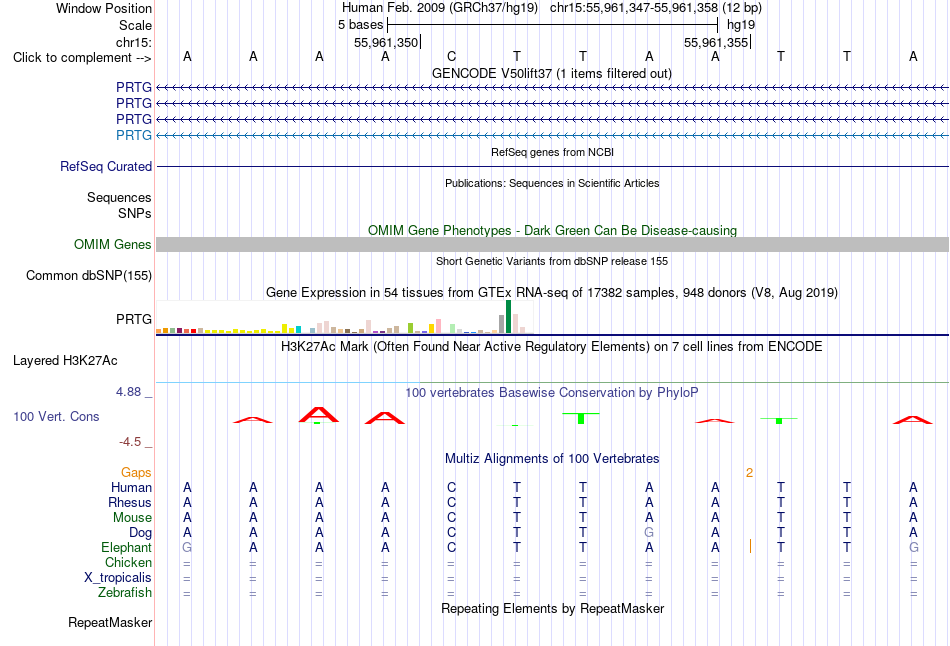The height and width of the screenshot is (646, 950).
Task: Click the Window Position label
Action: click(104, 8)
